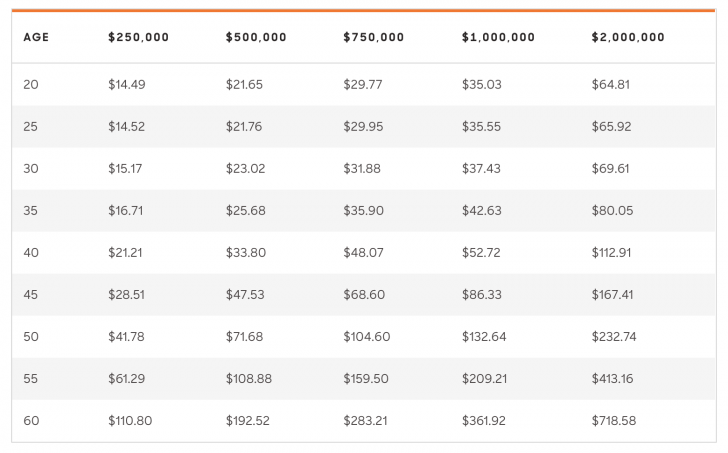Click the age 40 row label
The height and width of the screenshot is (453, 728).
tap(31, 253)
